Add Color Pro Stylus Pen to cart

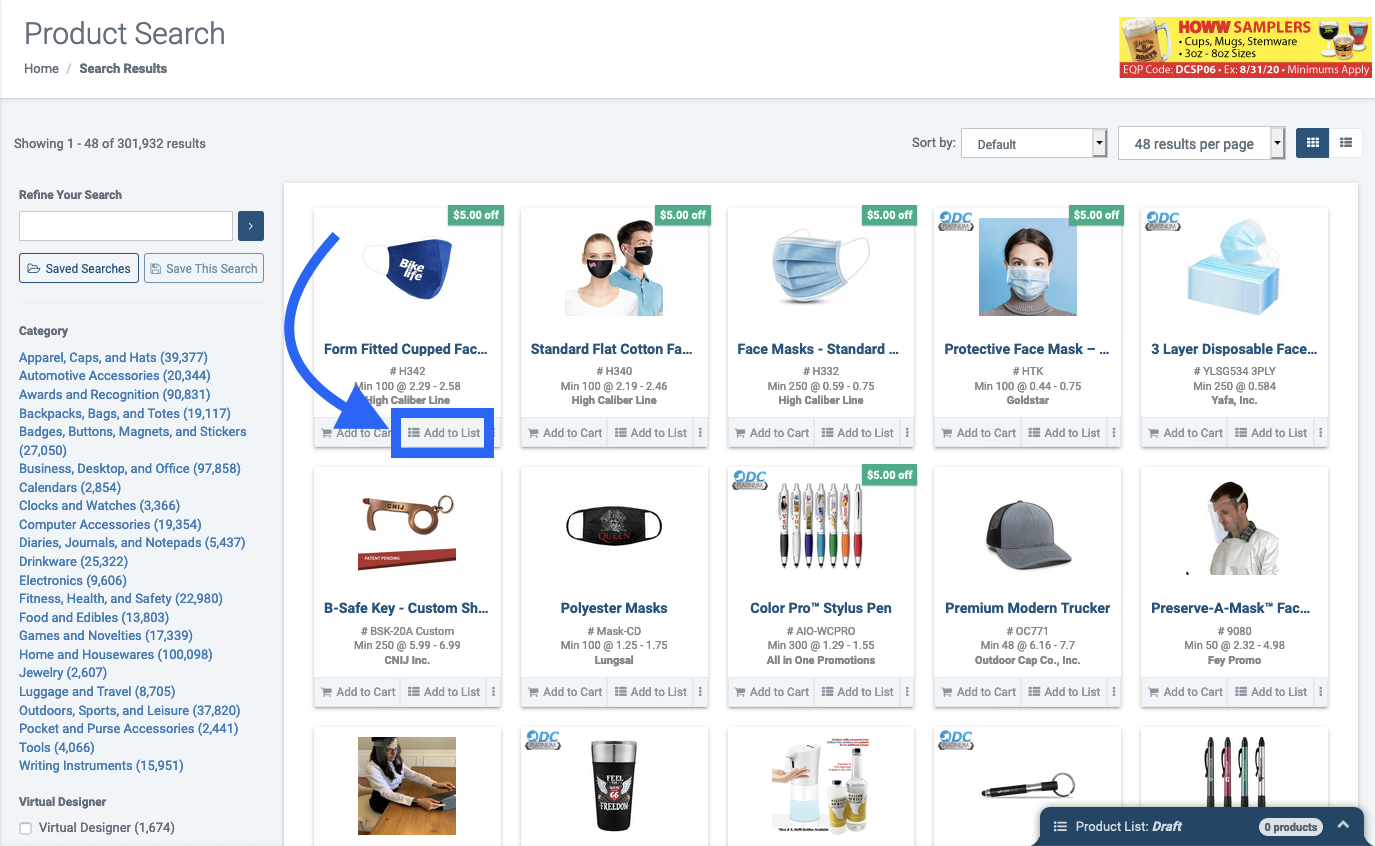(771, 692)
